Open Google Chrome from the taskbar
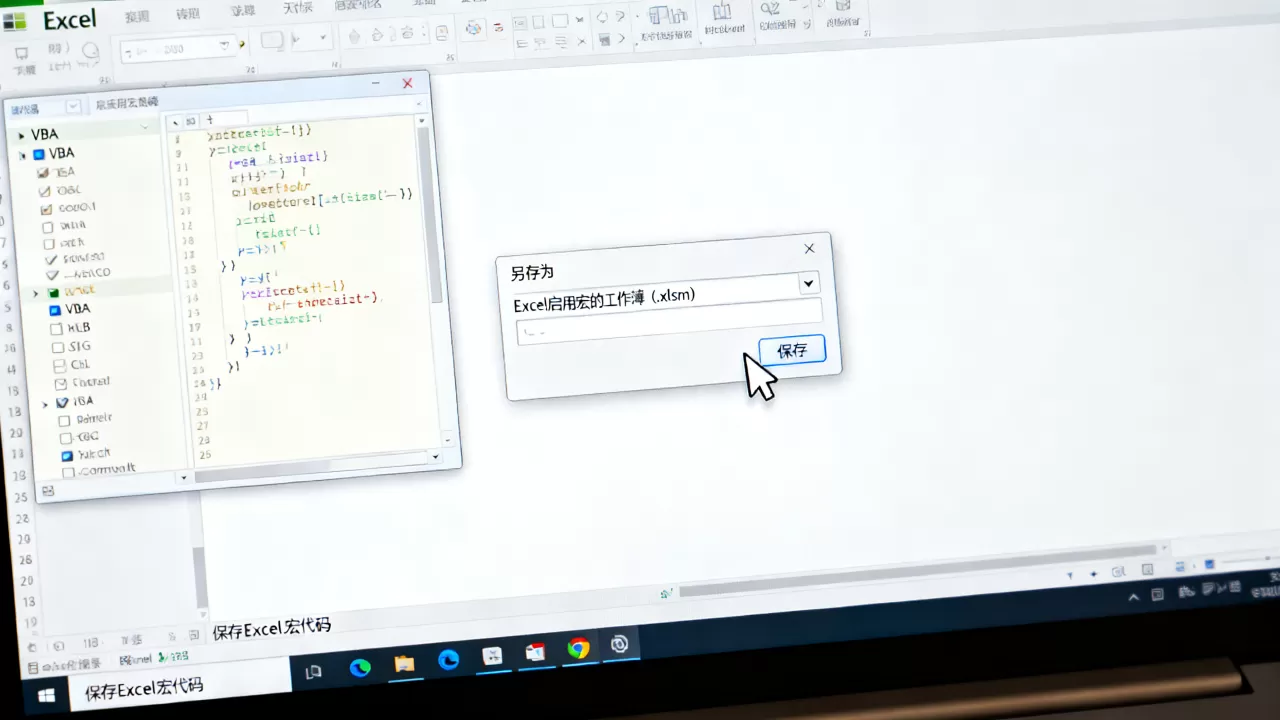The image size is (1280, 720). click(x=578, y=648)
